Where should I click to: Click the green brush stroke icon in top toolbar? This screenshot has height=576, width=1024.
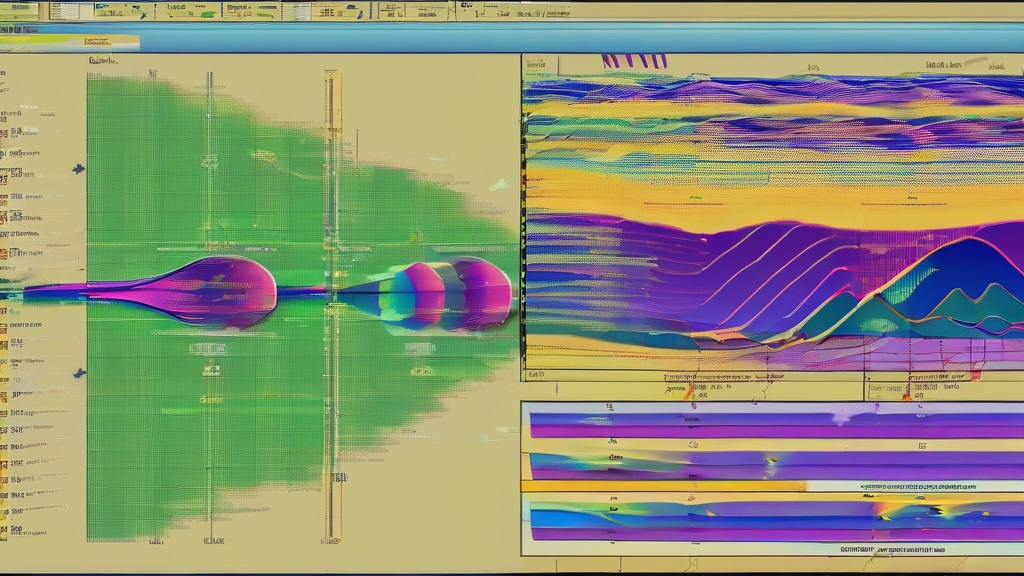pyautogui.click(x=208, y=14)
